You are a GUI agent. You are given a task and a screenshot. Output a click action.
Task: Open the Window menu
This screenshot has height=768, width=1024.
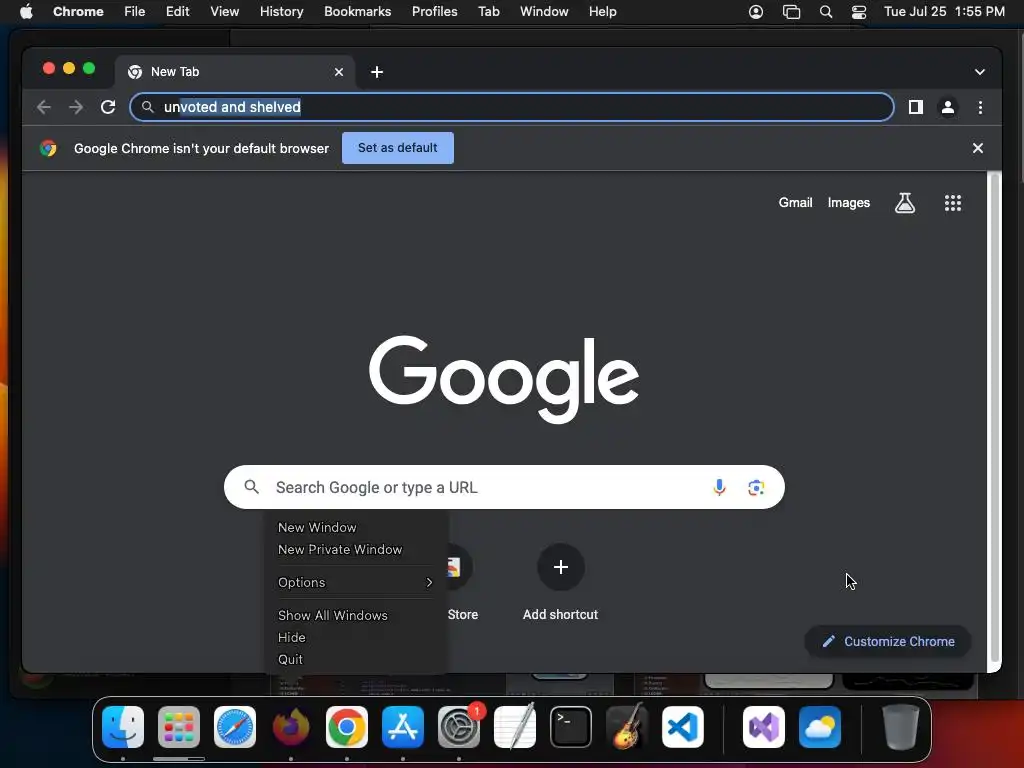544,12
